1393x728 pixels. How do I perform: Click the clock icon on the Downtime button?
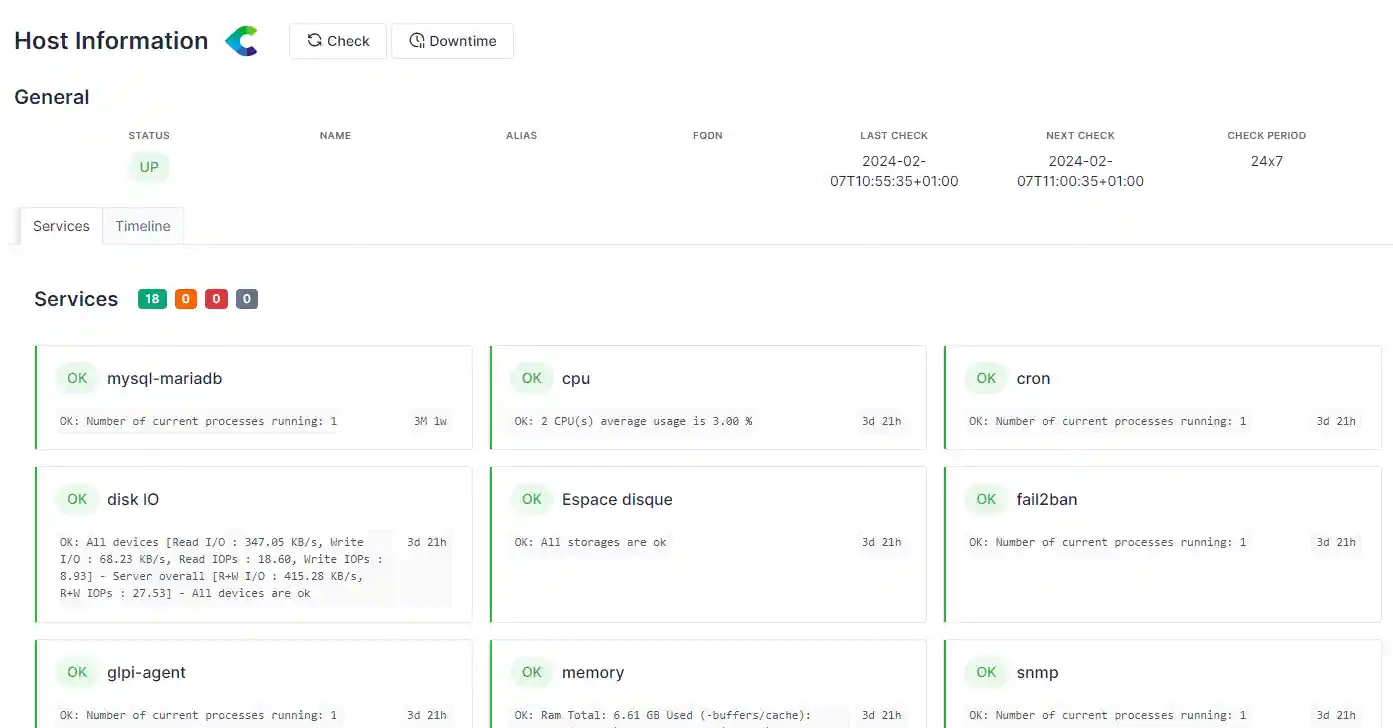pos(417,41)
